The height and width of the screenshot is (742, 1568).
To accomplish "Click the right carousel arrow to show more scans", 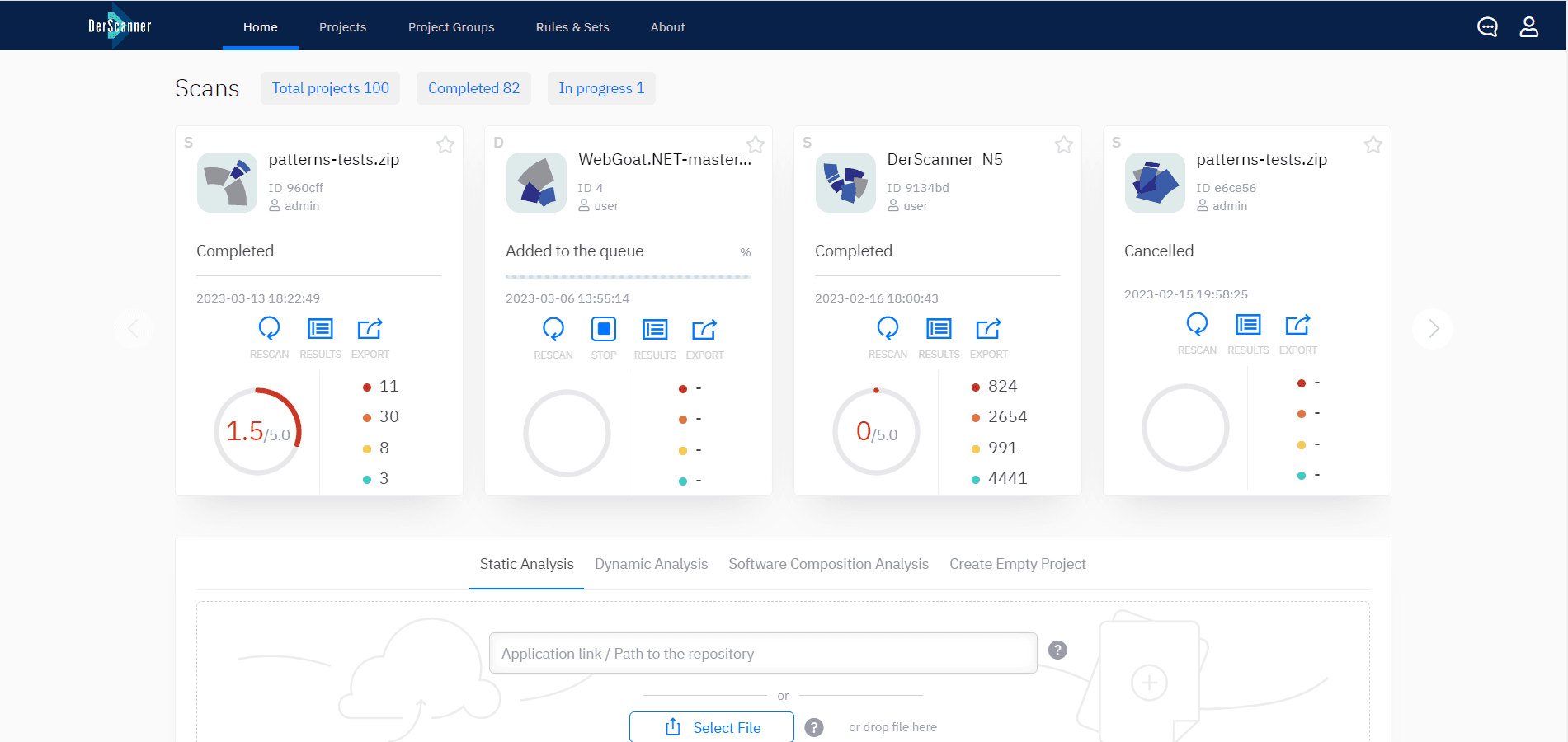I will [1433, 328].
